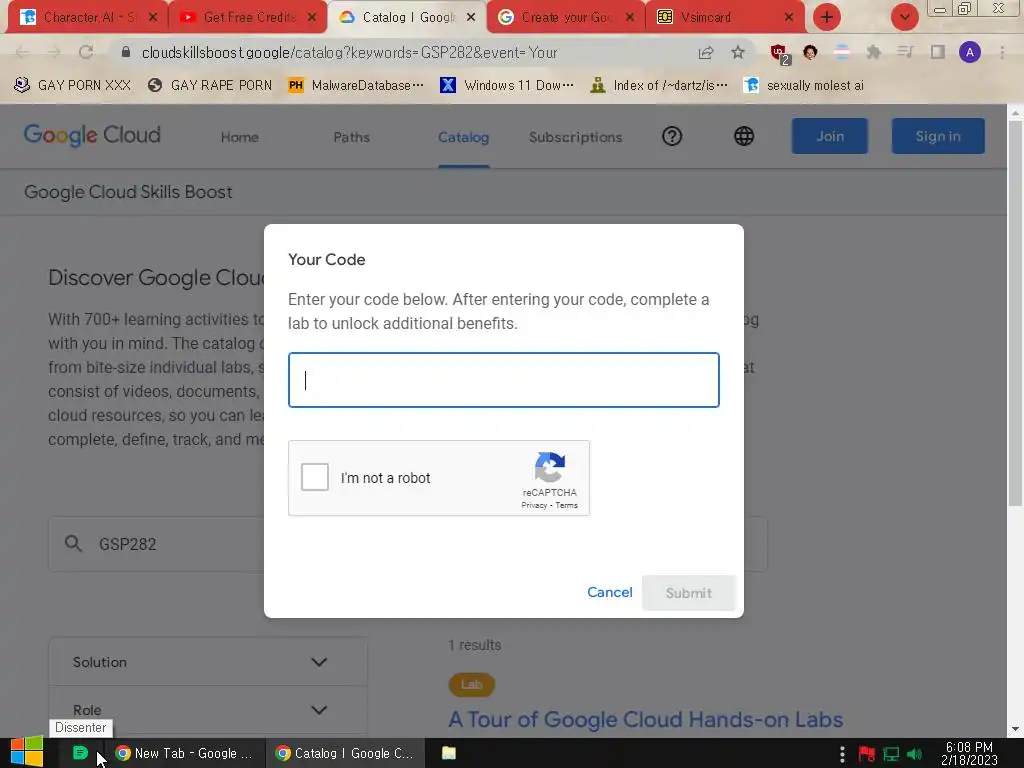Click the yellow Lab badge
The width and height of the screenshot is (1024, 768).
pyautogui.click(x=472, y=684)
